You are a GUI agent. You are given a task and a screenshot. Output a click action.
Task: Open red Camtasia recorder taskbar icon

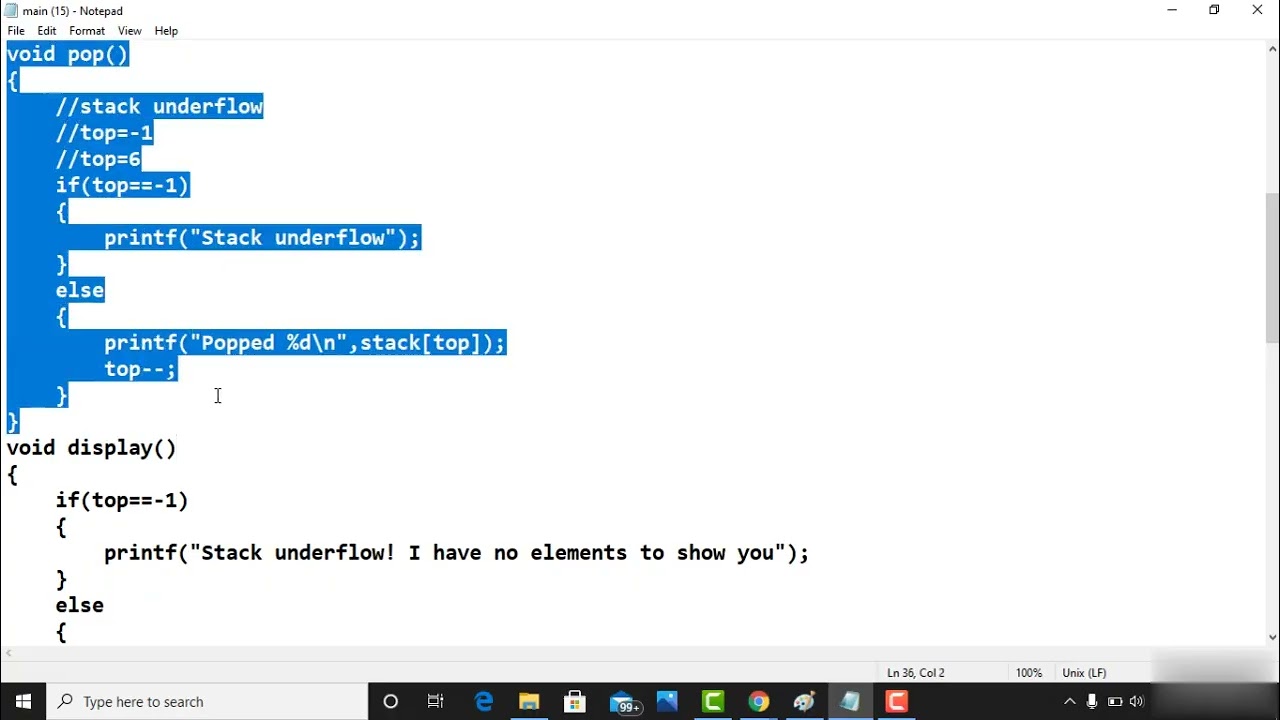point(897,702)
